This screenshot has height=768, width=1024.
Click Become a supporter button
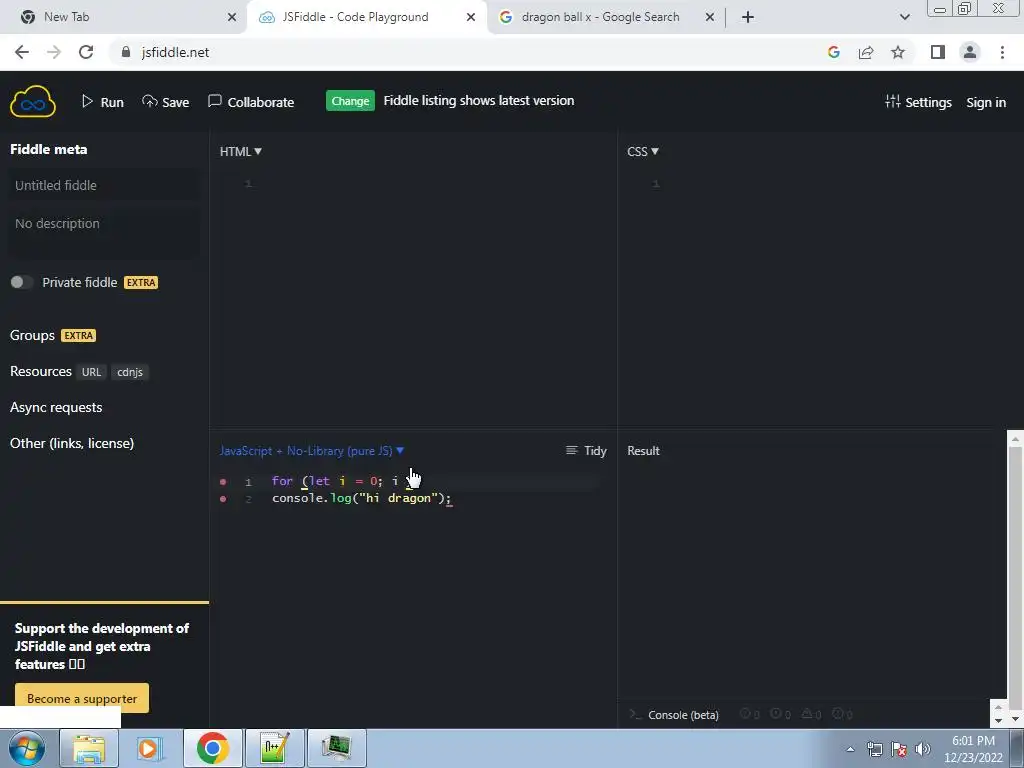82,698
